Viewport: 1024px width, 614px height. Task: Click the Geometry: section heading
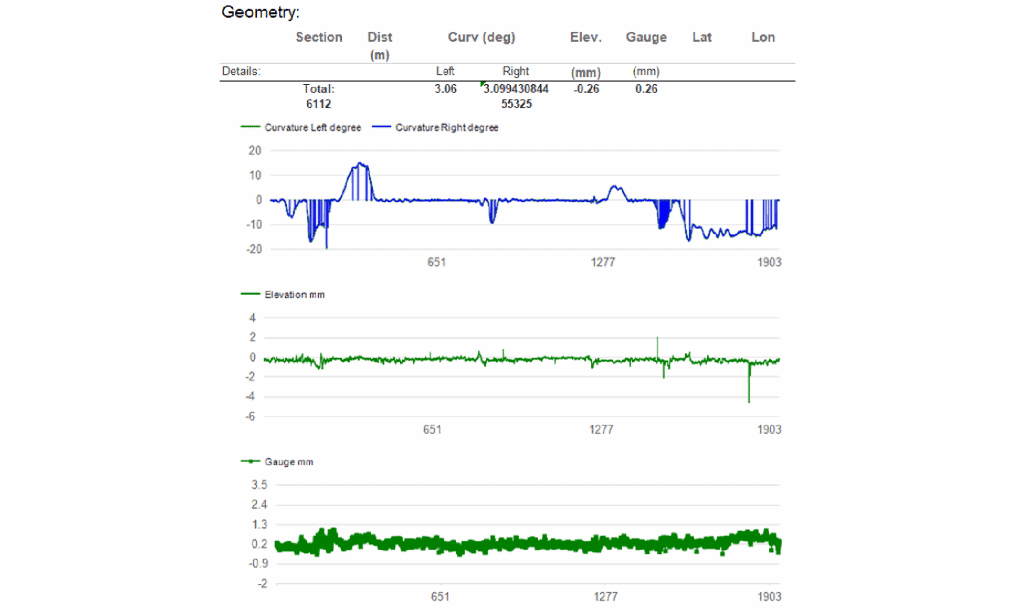(260, 13)
